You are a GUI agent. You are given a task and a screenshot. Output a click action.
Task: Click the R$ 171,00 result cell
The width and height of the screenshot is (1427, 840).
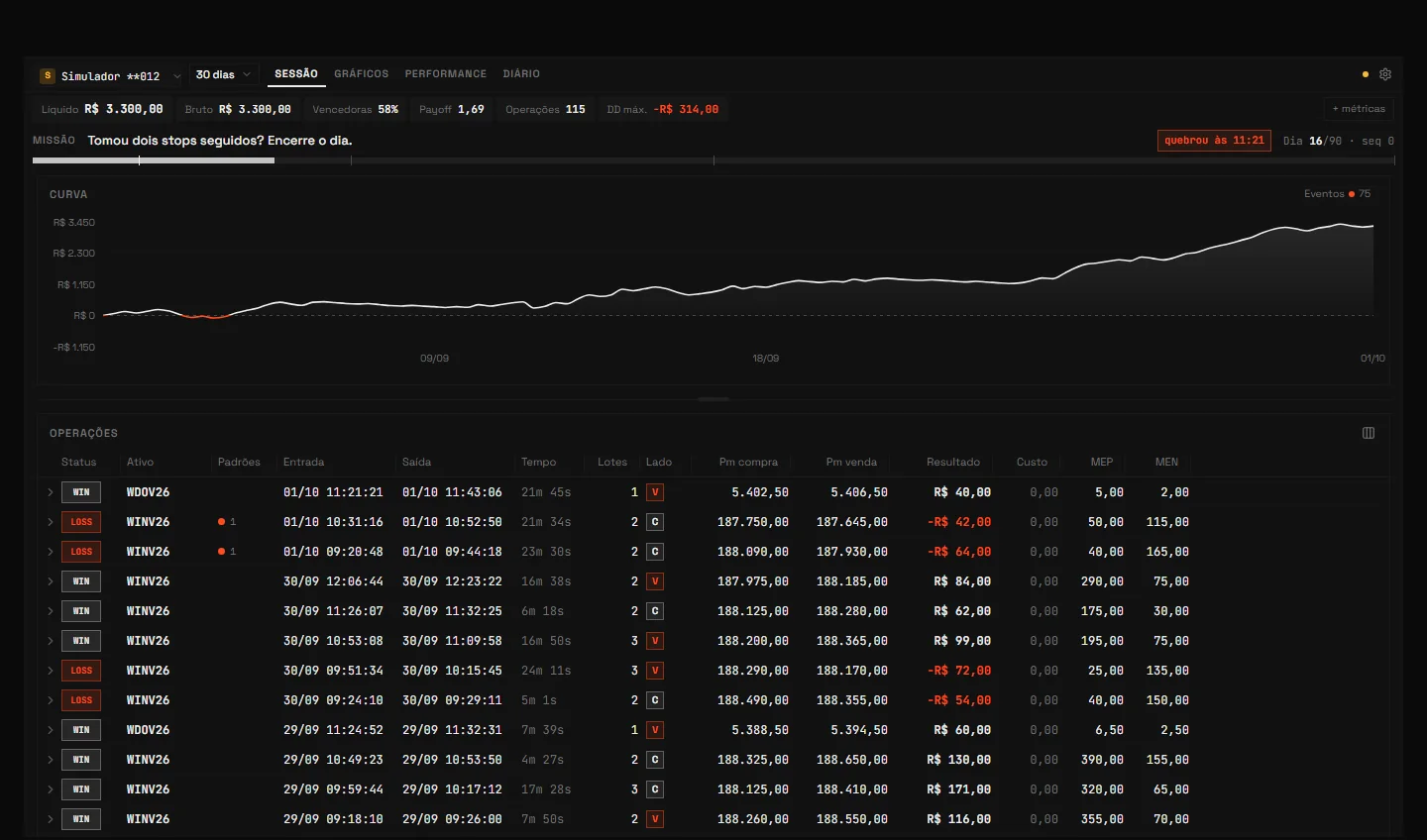coord(959,789)
